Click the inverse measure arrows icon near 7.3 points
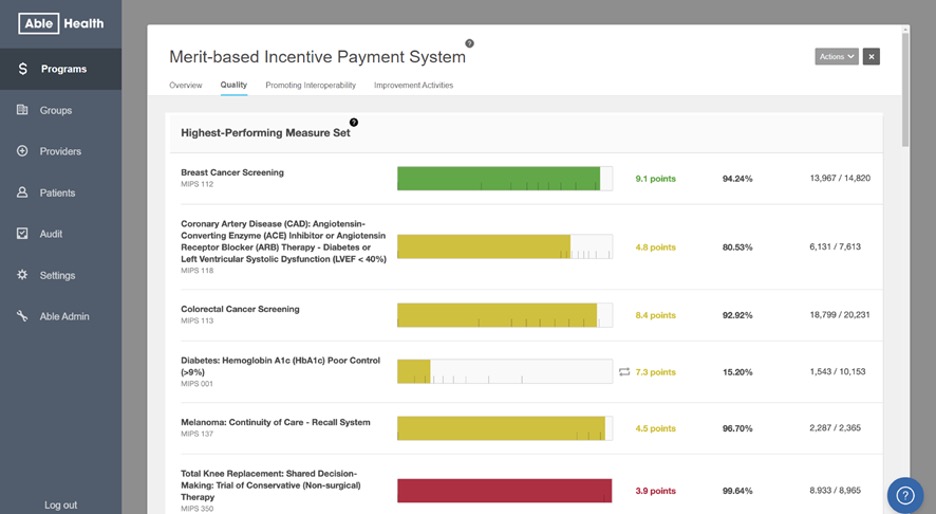 pos(624,372)
